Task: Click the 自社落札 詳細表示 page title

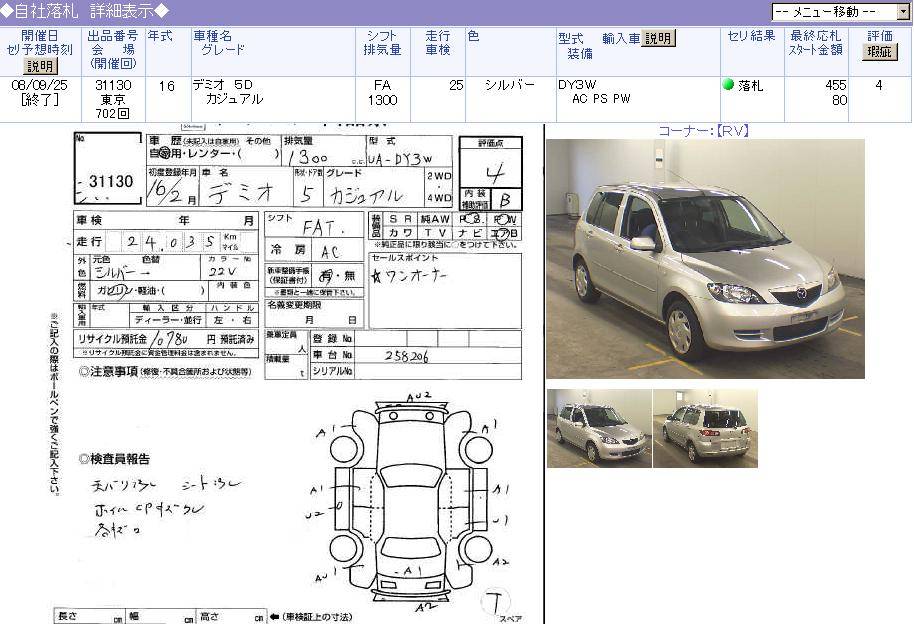Action: (85, 10)
